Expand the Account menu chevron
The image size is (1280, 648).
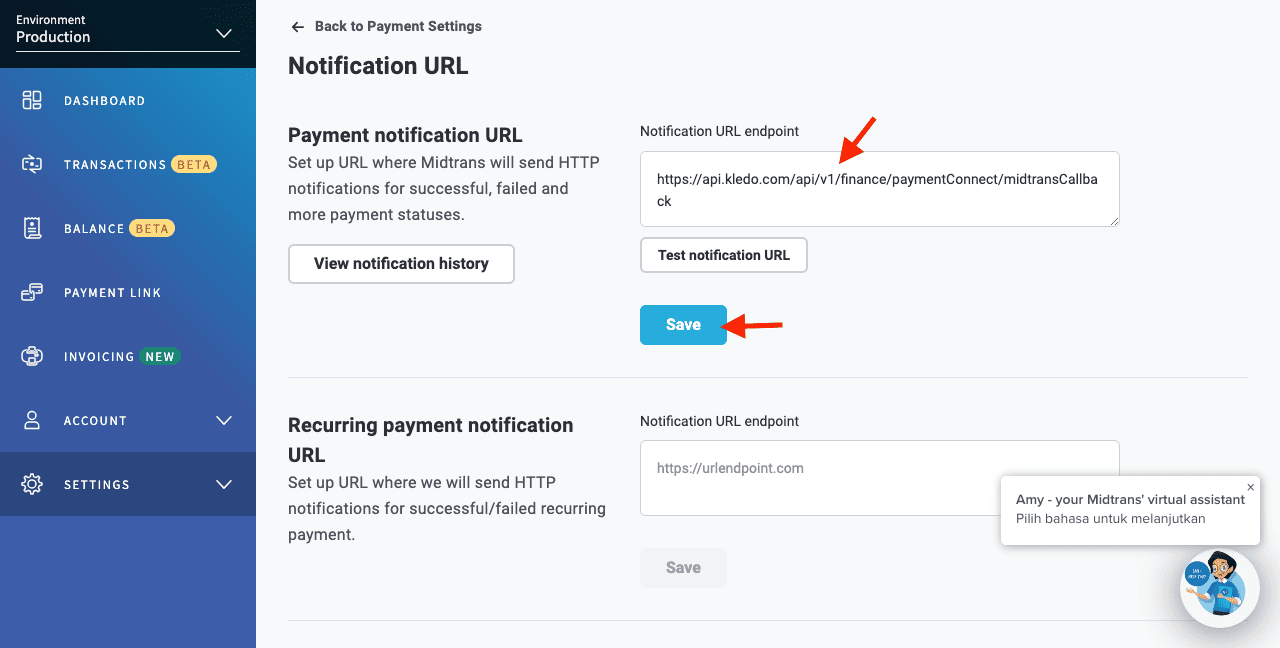(x=224, y=420)
